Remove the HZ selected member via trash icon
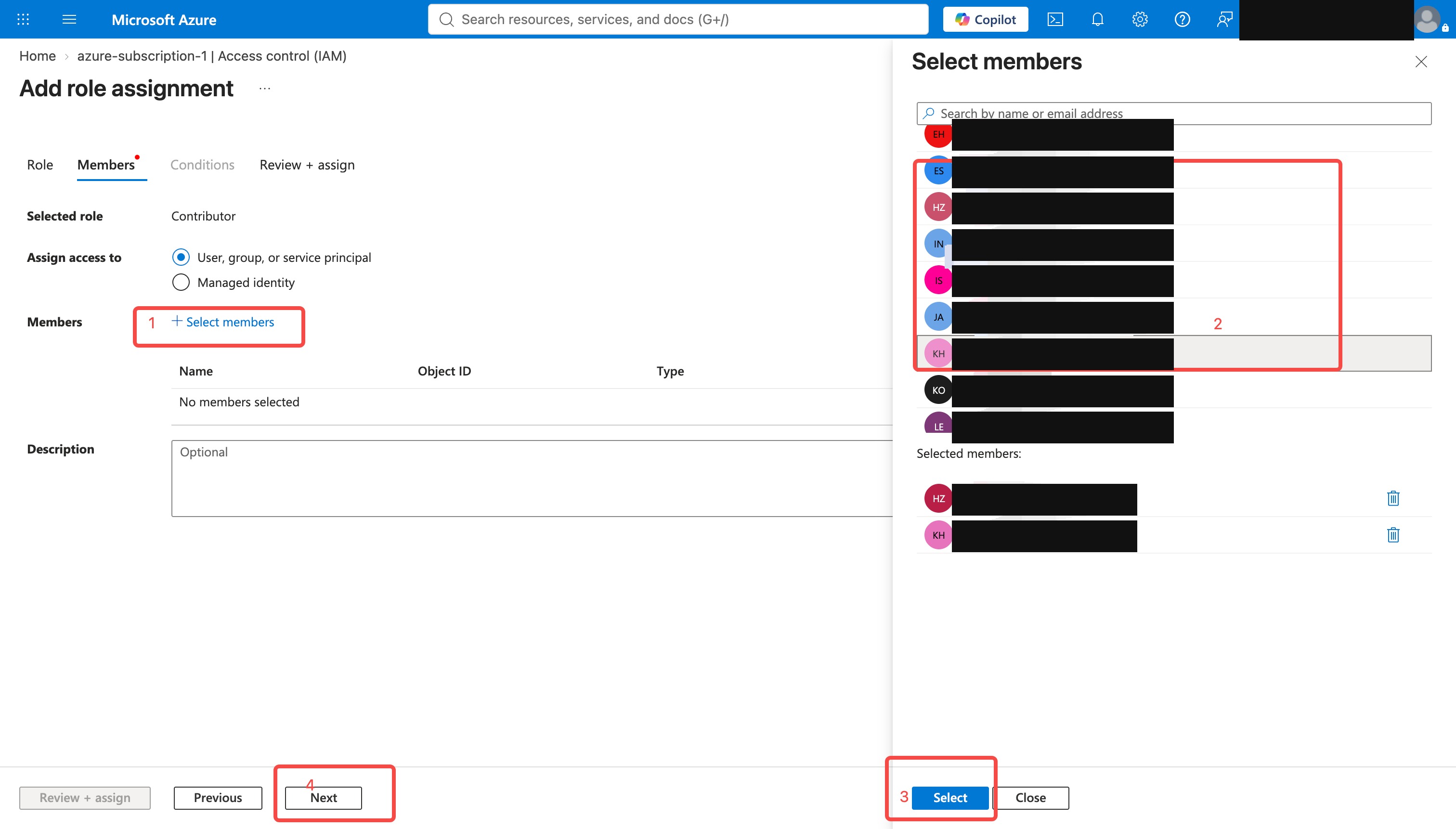The image size is (1456, 829). (1393, 498)
